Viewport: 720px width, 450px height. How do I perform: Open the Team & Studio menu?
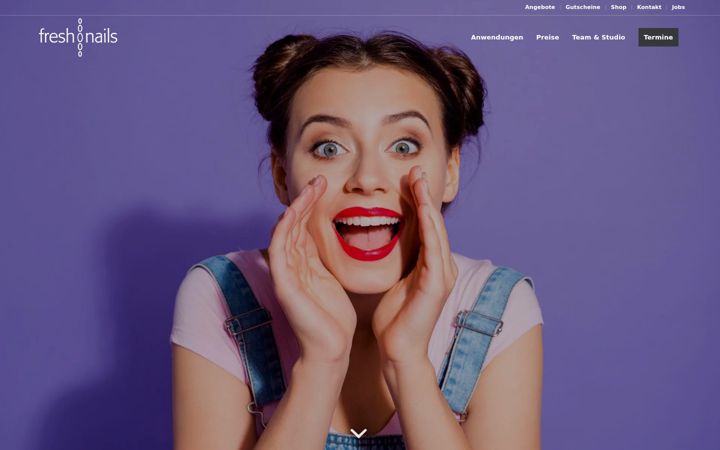click(598, 37)
